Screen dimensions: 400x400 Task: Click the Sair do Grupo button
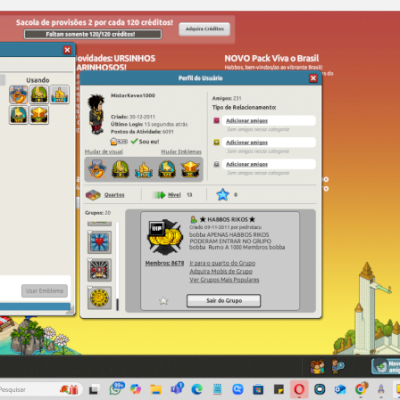(224, 301)
